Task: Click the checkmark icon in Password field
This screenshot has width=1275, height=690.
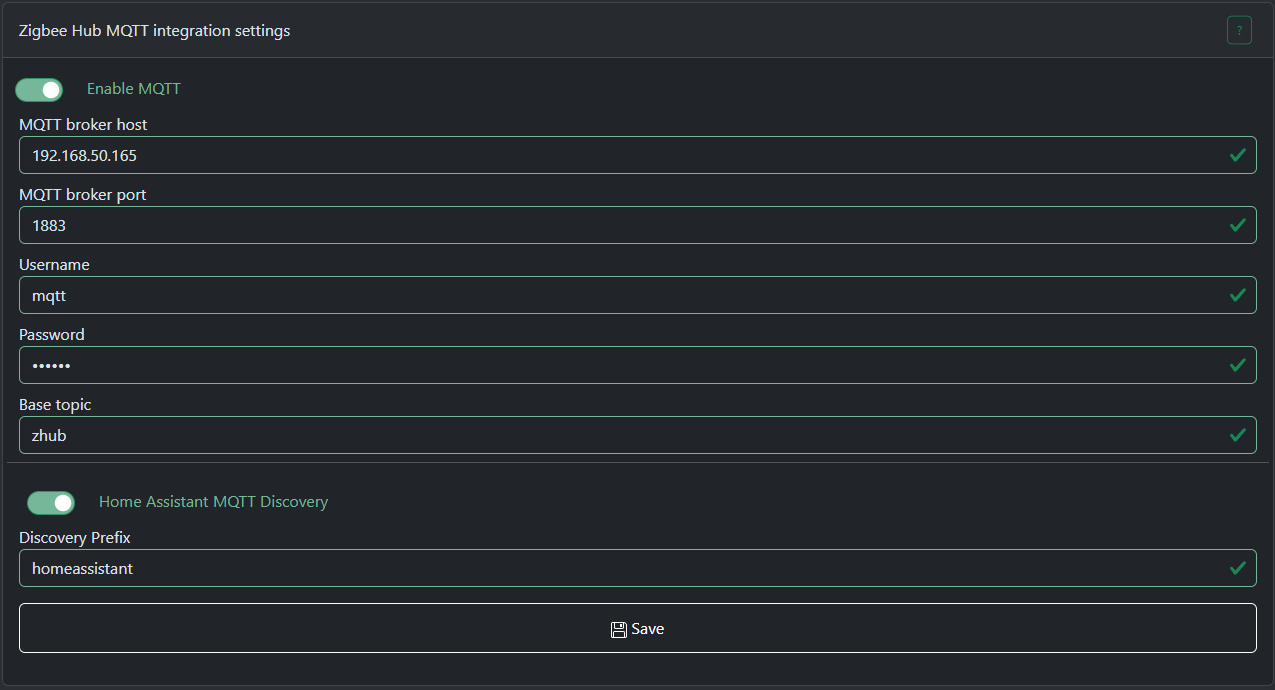Action: (x=1237, y=365)
